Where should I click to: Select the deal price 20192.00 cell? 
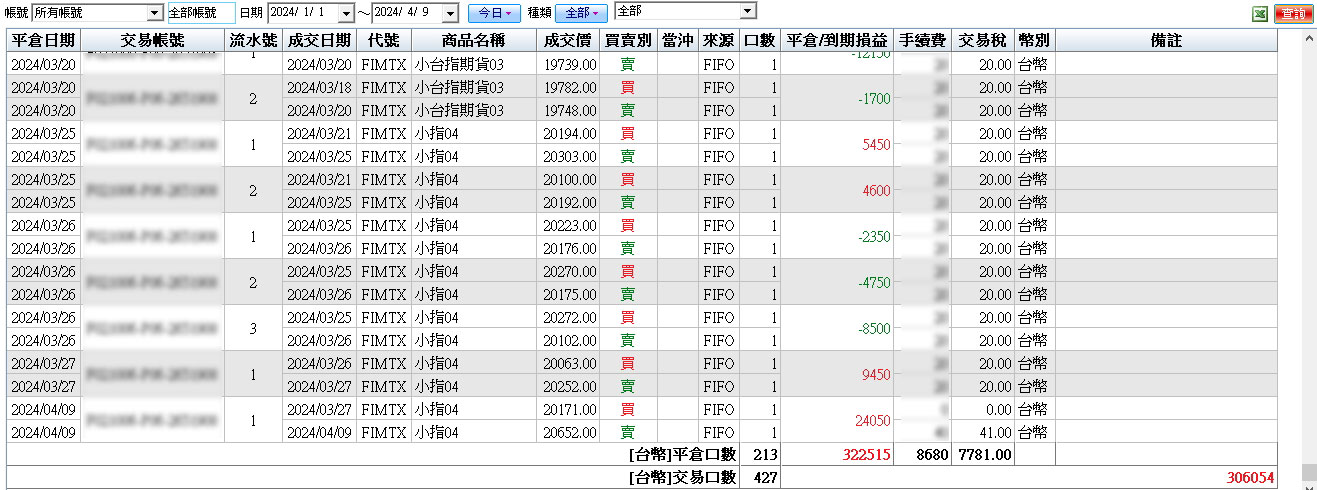[x=570, y=202]
